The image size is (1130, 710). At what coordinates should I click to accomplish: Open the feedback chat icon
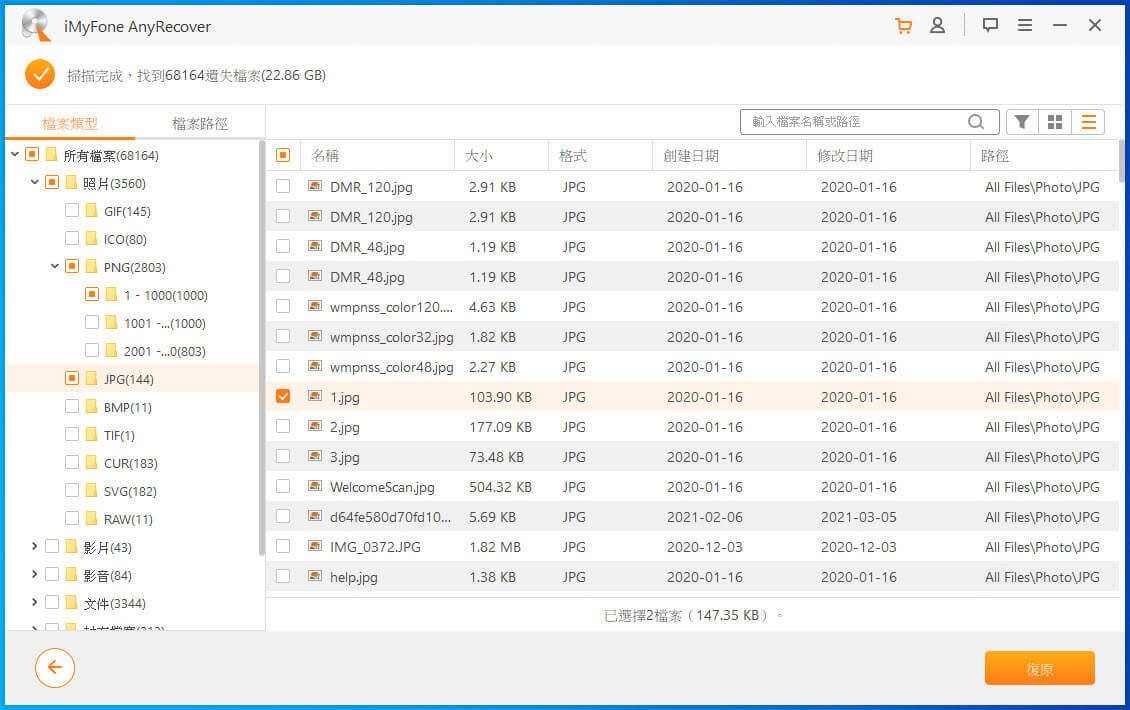tap(990, 26)
